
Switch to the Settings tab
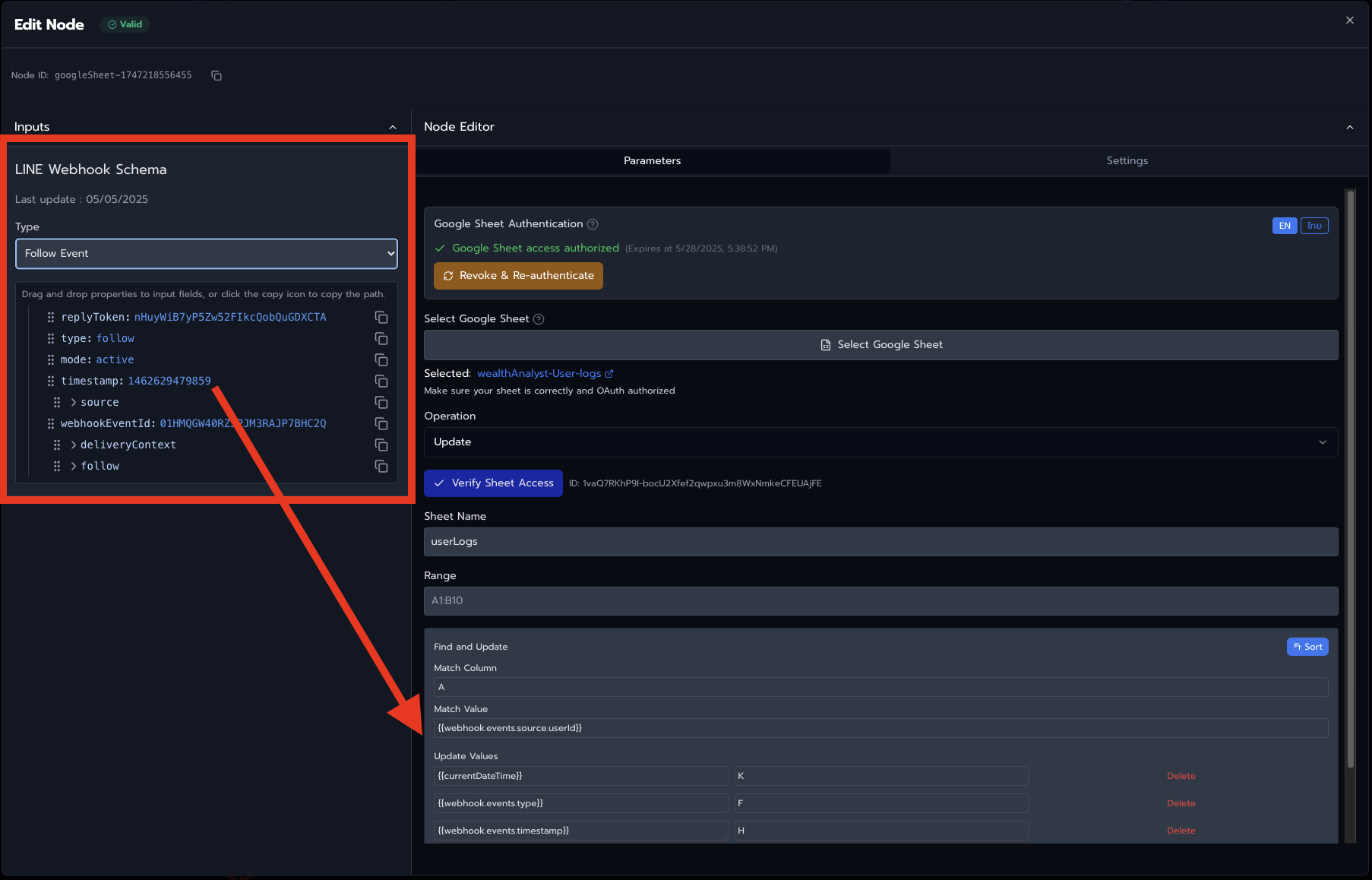[1127, 161]
